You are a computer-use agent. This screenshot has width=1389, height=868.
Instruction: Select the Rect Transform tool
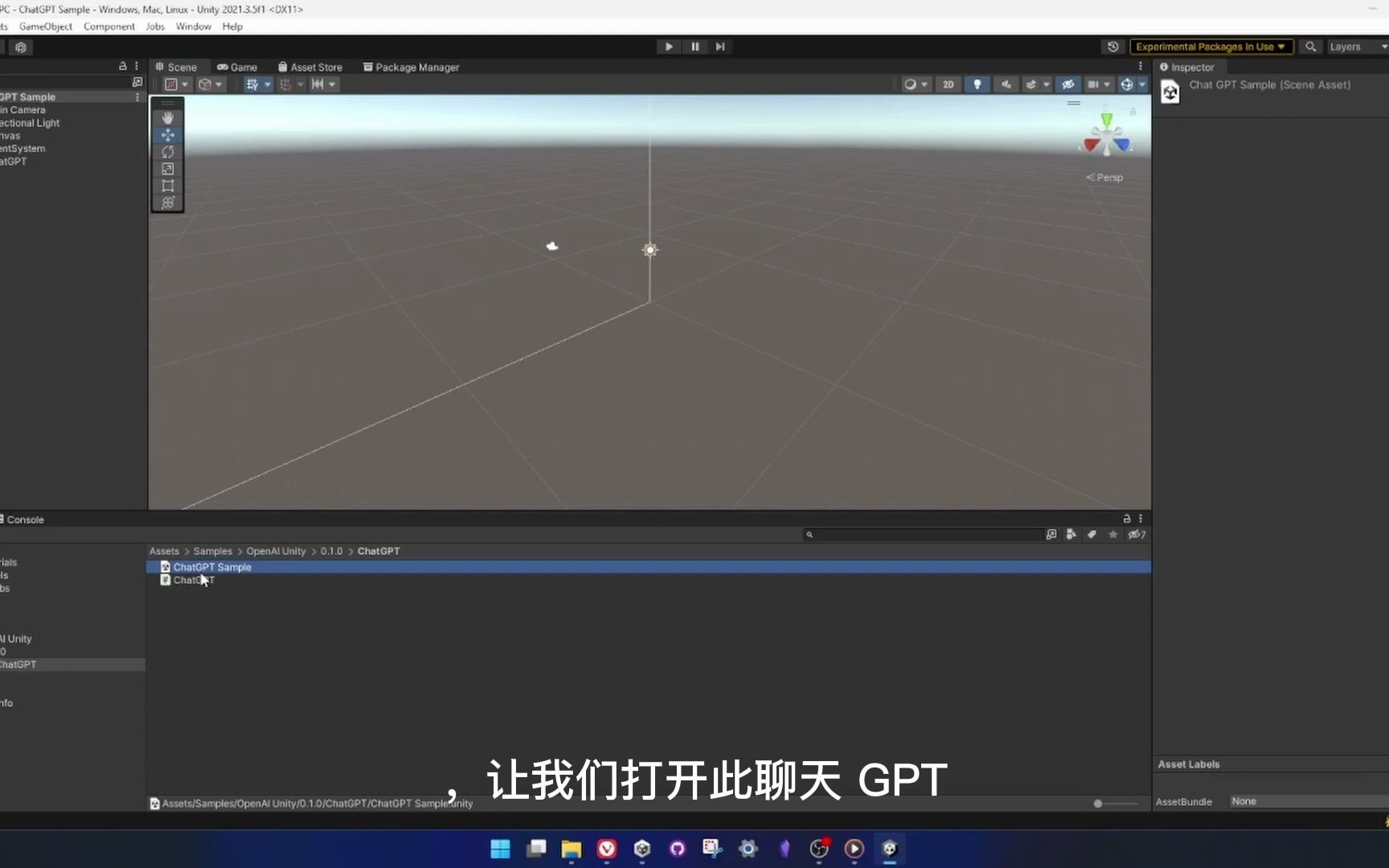pos(167,185)
